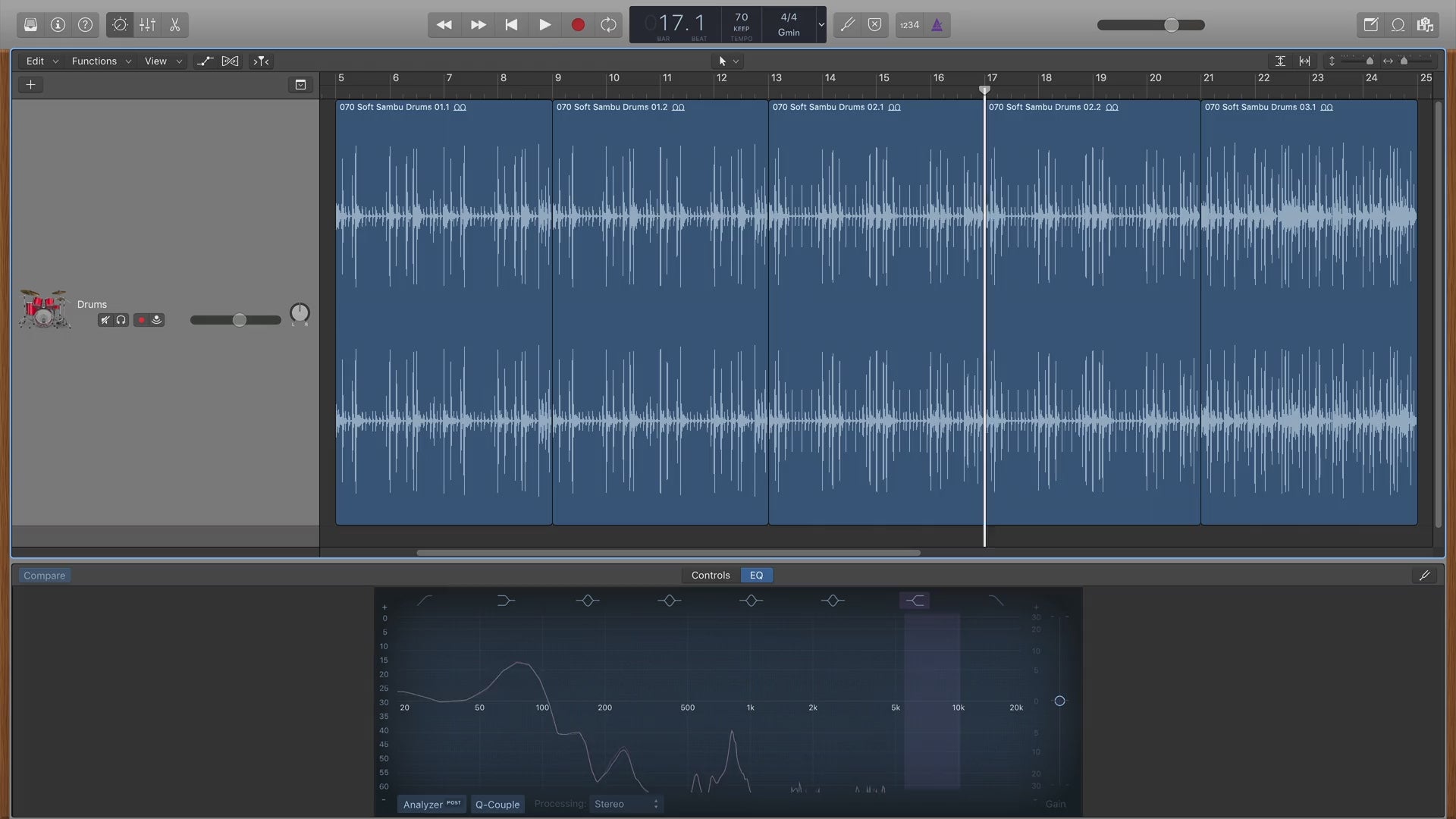Open Editors with the scissors button

(175, 25)
